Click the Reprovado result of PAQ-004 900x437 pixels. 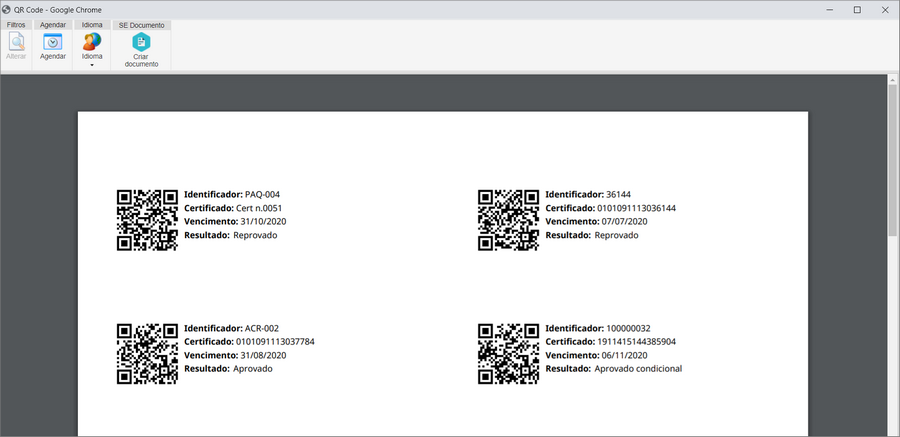pos(255,235)
